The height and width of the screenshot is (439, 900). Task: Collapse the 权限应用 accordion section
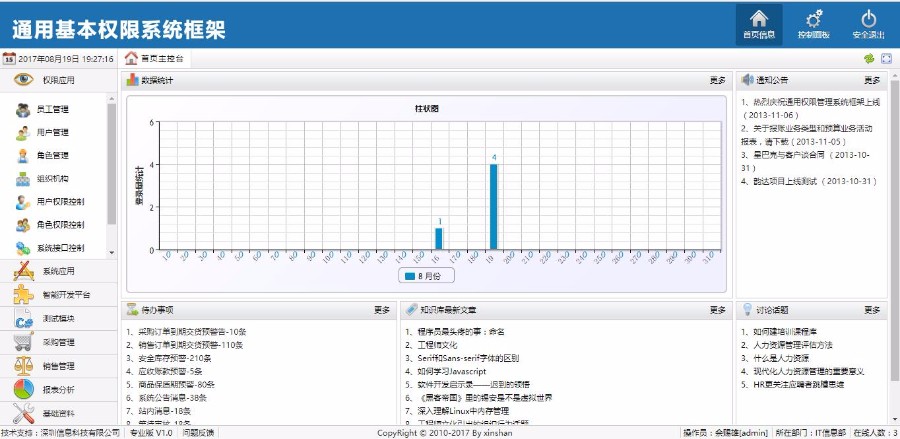pos(59,80)
